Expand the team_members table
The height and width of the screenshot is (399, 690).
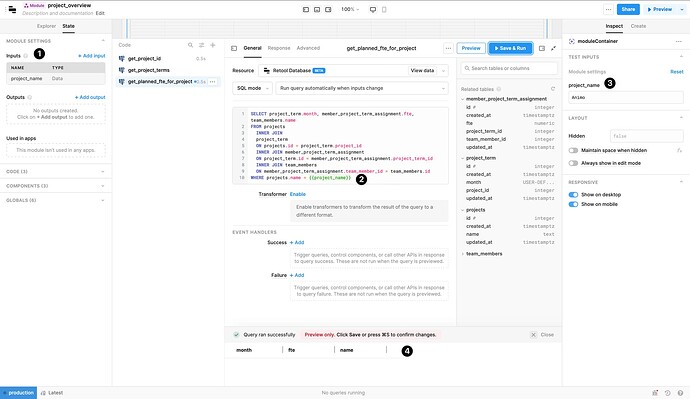pos(462,254)
